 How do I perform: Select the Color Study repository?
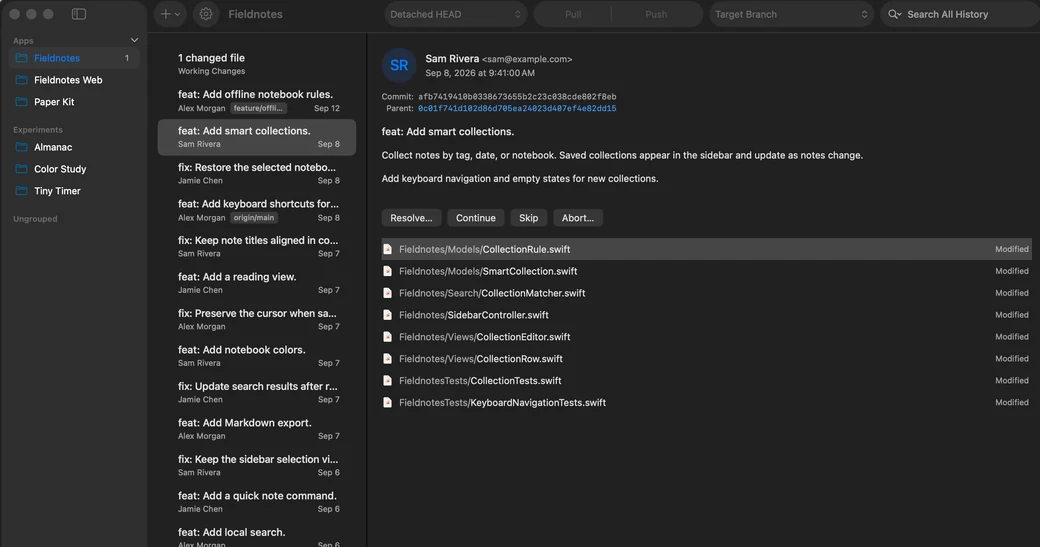tap(74, 169)
